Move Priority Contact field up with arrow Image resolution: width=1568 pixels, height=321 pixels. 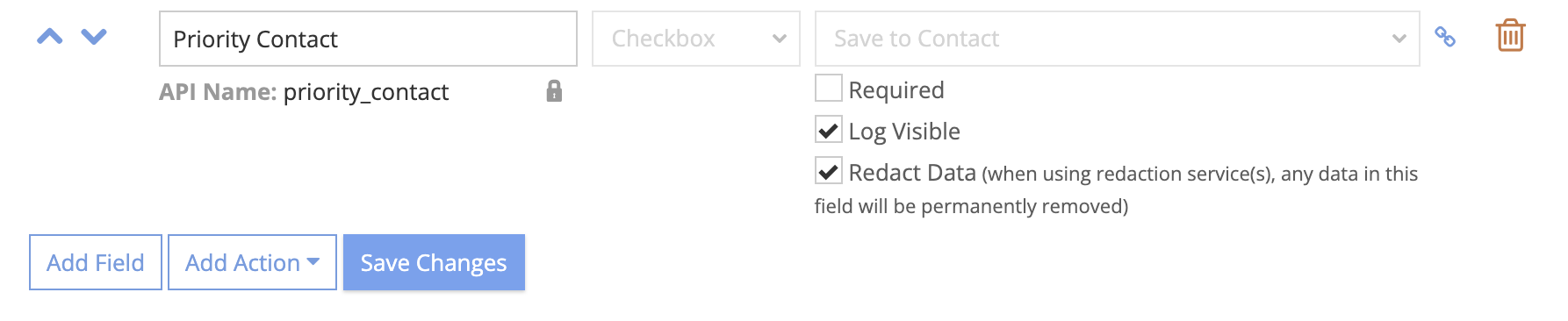coord(50,37)
